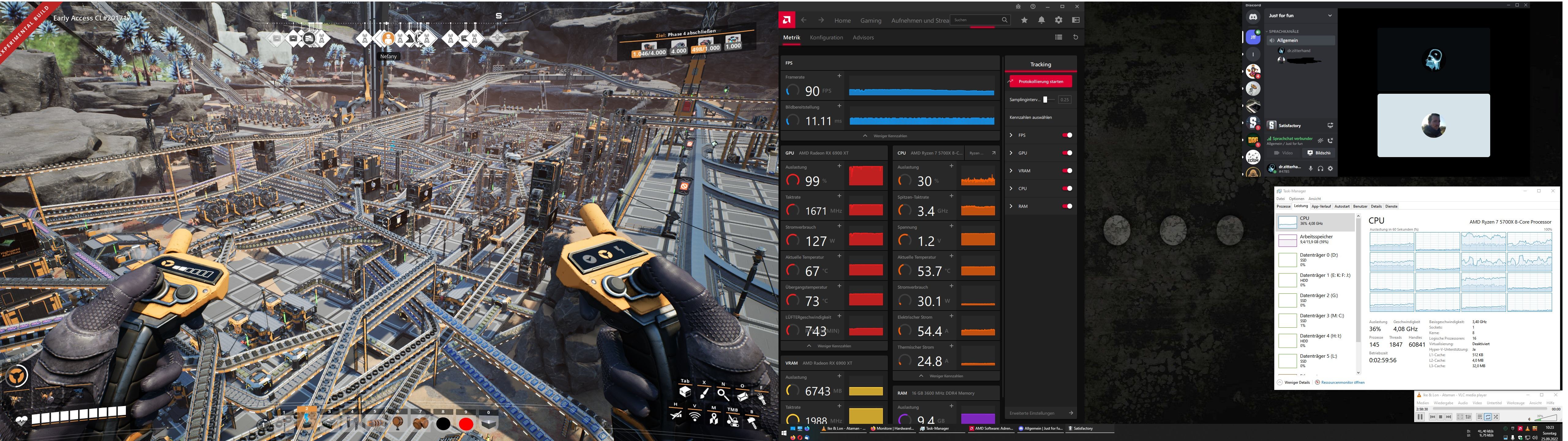Viewport: 1568px width, 441px height.
Task: Click Video button in Discord voice panel
Action: click(x=1284, y=153)
